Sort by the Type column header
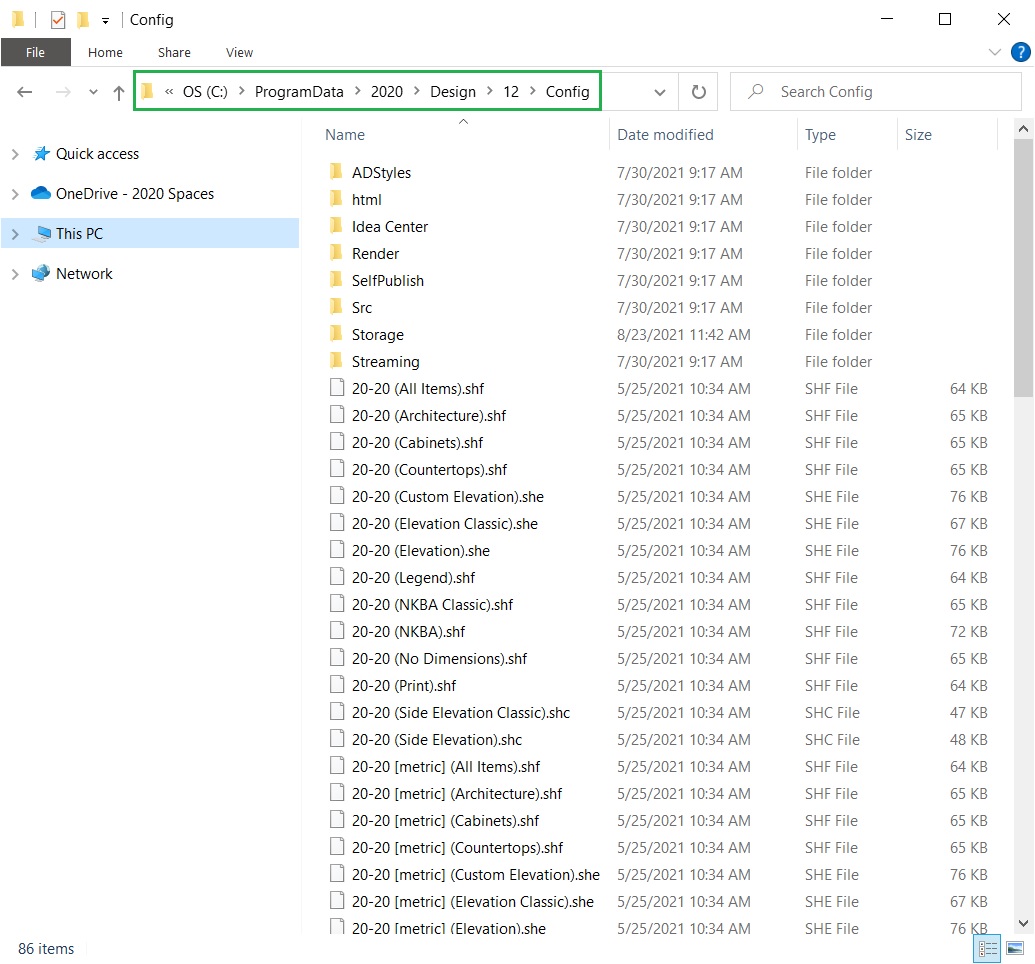This screenshot has height=964, width=1035. [x=820, y=135]
